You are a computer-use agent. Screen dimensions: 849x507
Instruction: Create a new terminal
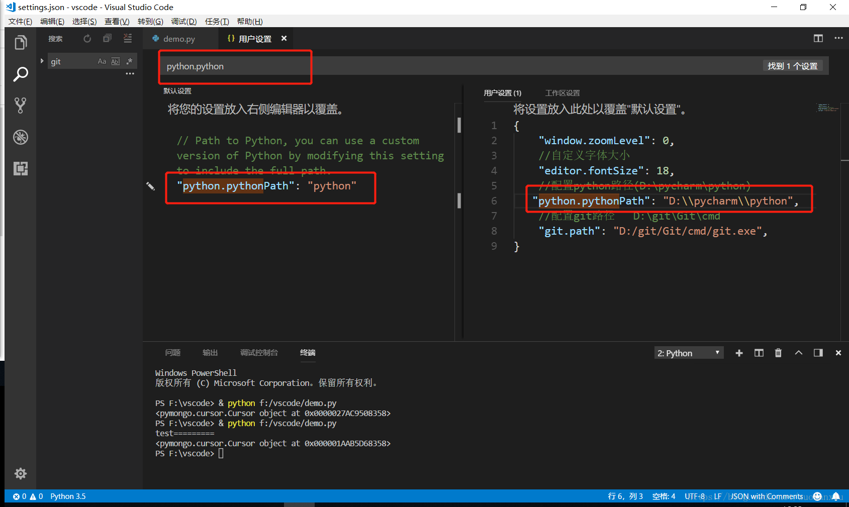(x=739, y=353)
